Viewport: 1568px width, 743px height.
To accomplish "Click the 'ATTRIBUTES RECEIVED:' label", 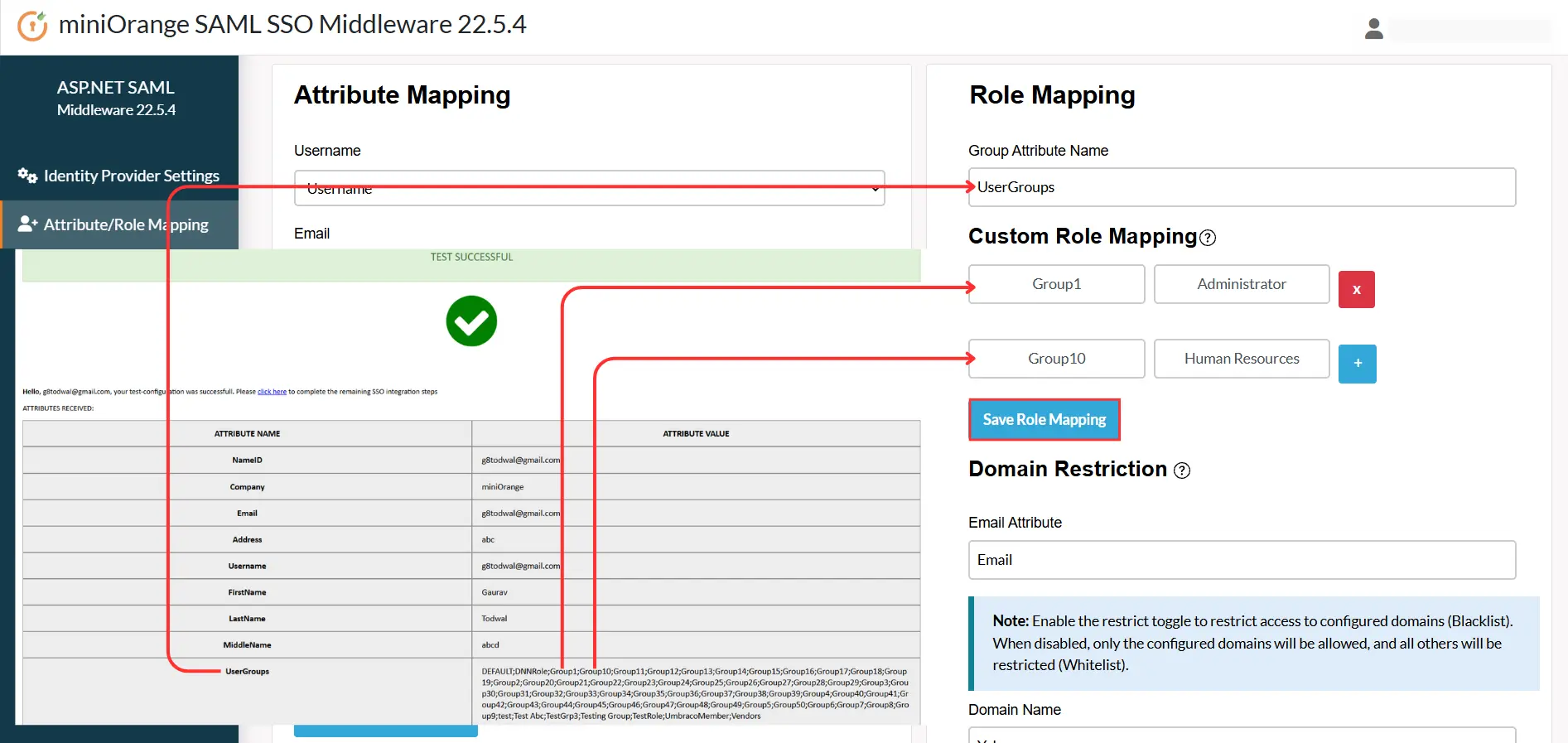I will click(x=58, y=408).
